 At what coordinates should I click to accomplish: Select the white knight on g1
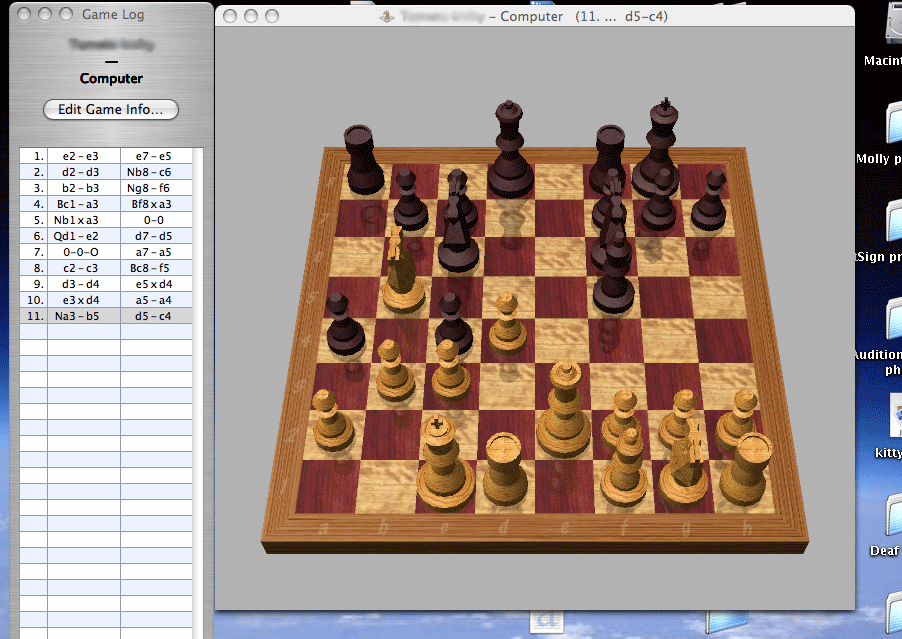[x=685, y=463]
